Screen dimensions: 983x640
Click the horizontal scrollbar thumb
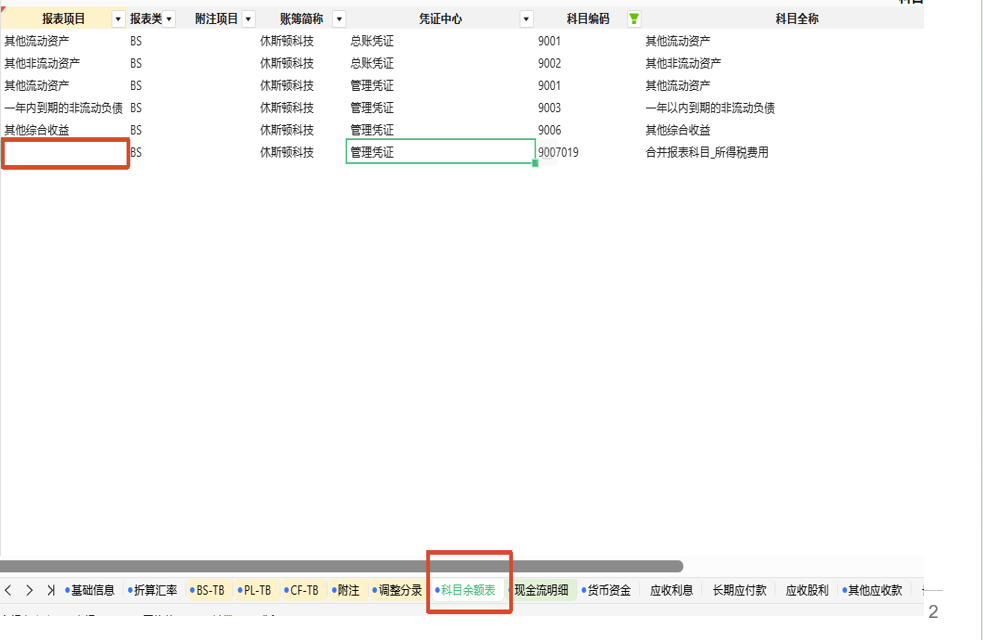341,567
